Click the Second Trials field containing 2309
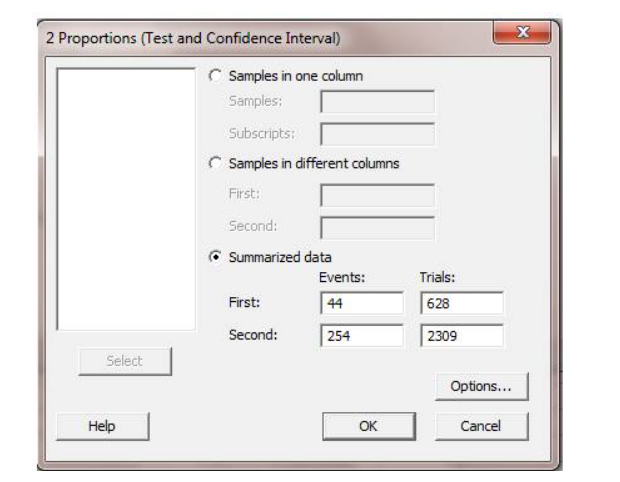The width and height of the screenshot is (620, 482). (x=461, y=336)
